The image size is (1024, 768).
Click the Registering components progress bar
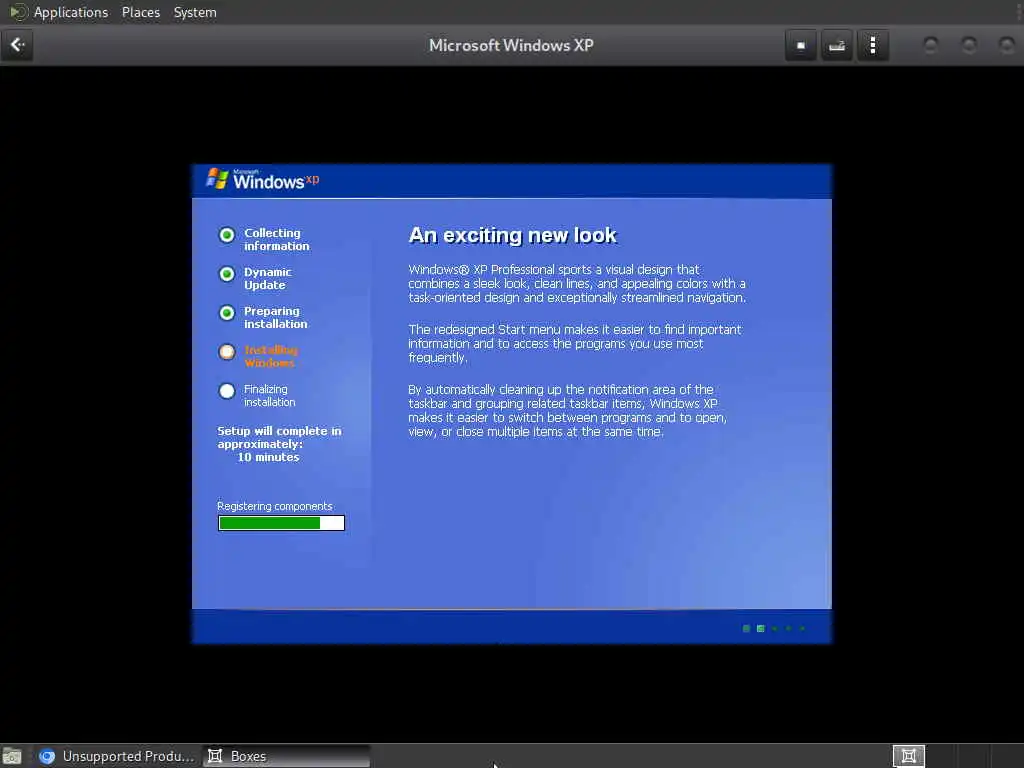click(x=281, y=523)
